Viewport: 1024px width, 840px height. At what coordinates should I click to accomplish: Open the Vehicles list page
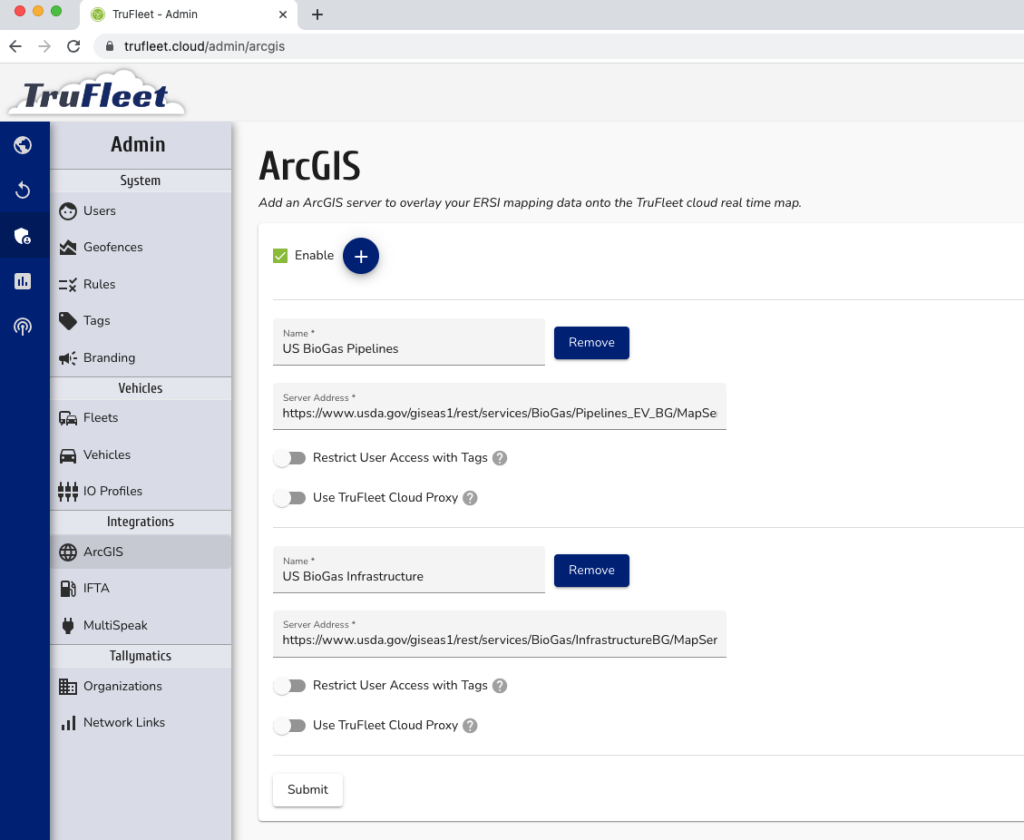coord(140,455)
